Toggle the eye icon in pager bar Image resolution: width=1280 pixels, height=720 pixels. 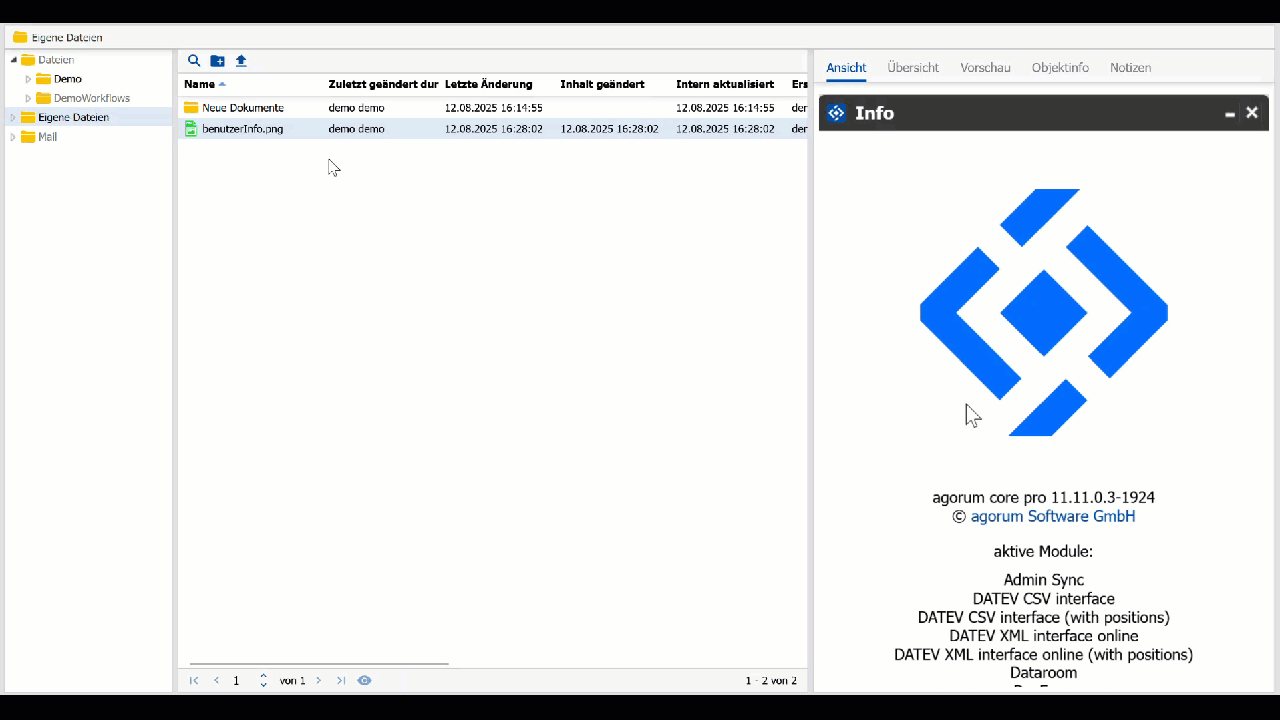click(x=365, y=681)
